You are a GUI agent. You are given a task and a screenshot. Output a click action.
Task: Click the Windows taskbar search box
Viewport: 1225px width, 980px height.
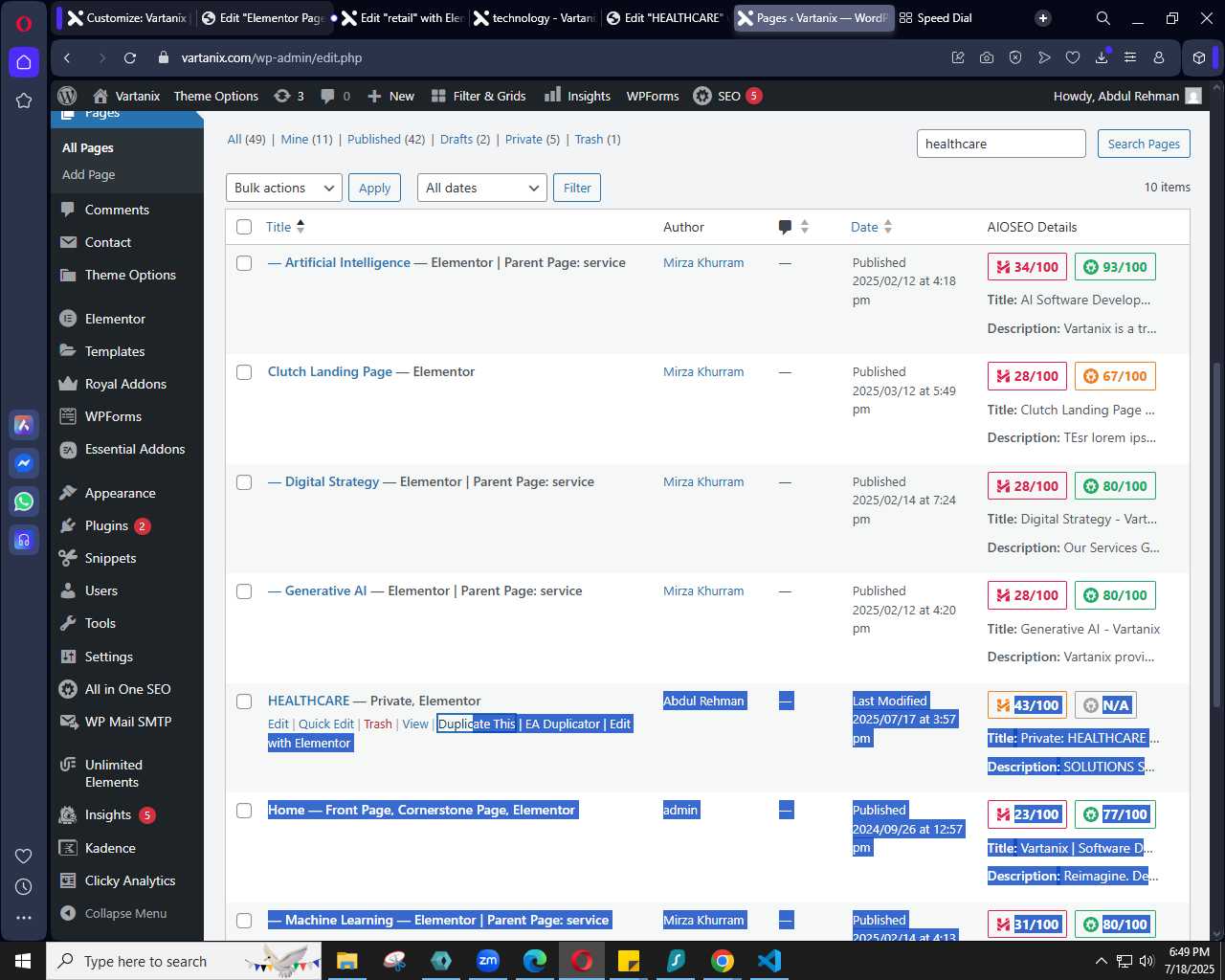click(182, 961)
